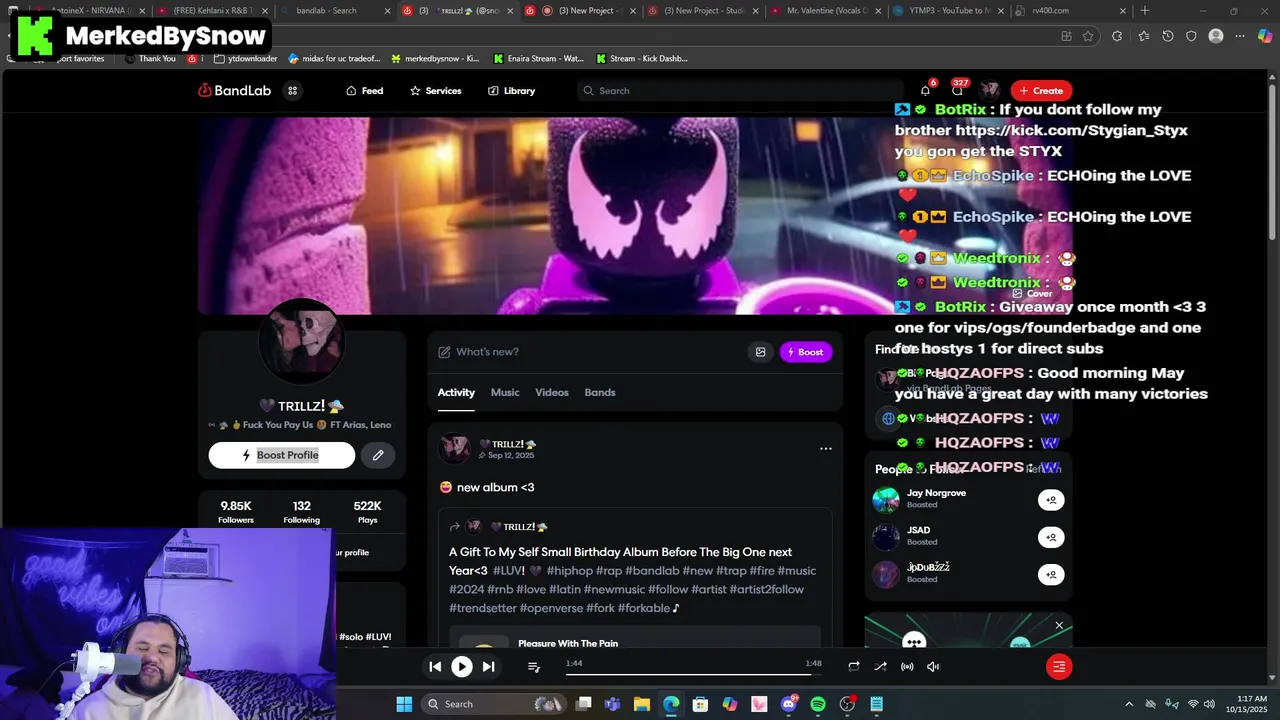Click the BandLab logo
Screen dimensions: 1280x720
coord(235,91)
